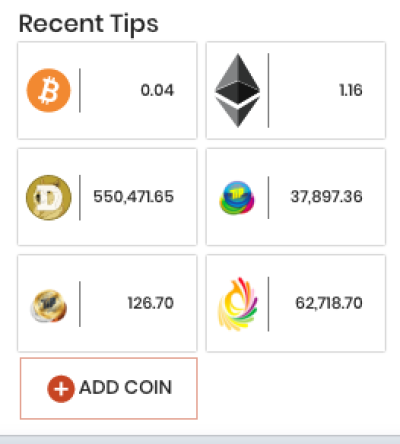Screen dimensions: 400x444
Task: Select the 0.04 Bitcoin tip amount
Action: (157, 90)
